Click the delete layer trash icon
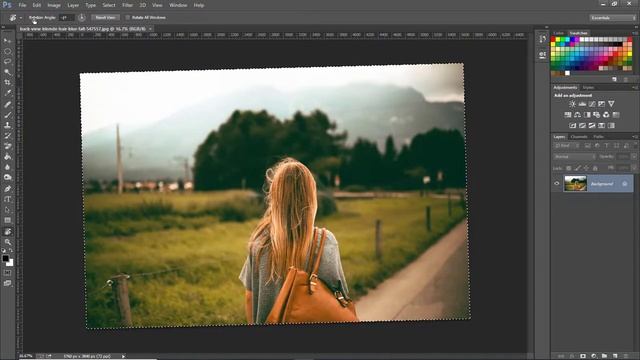This screenshot has height=360, width=640. 626,356
